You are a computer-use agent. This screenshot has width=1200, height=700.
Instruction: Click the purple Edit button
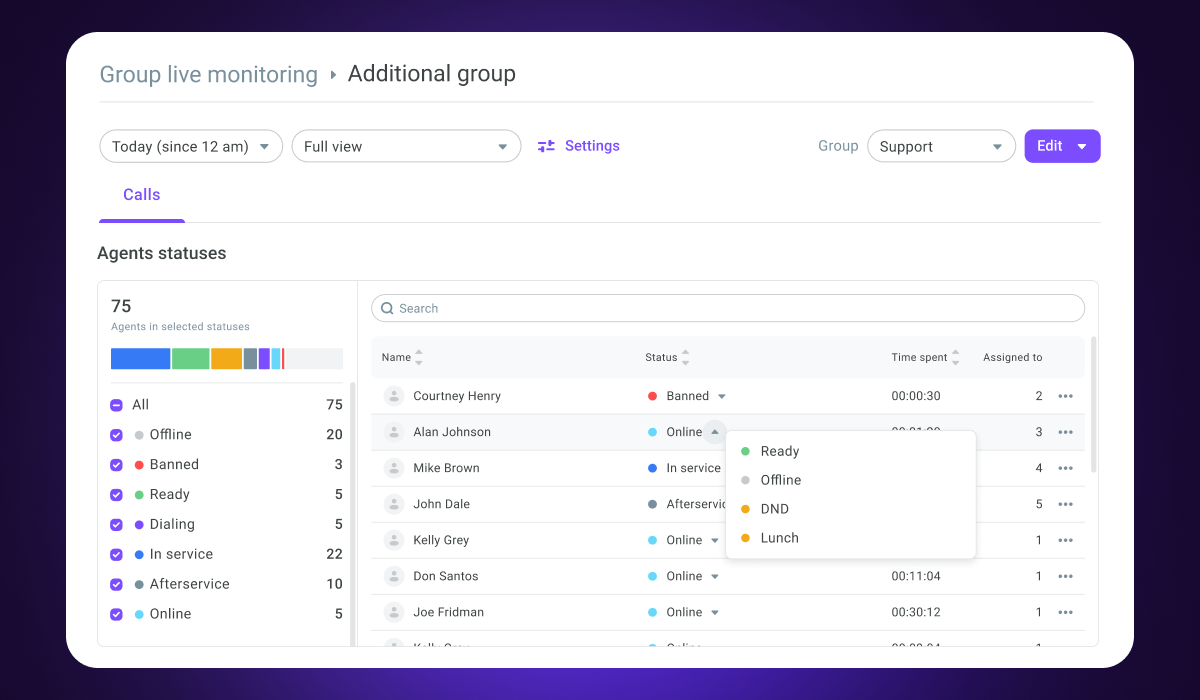[1062, 146]
